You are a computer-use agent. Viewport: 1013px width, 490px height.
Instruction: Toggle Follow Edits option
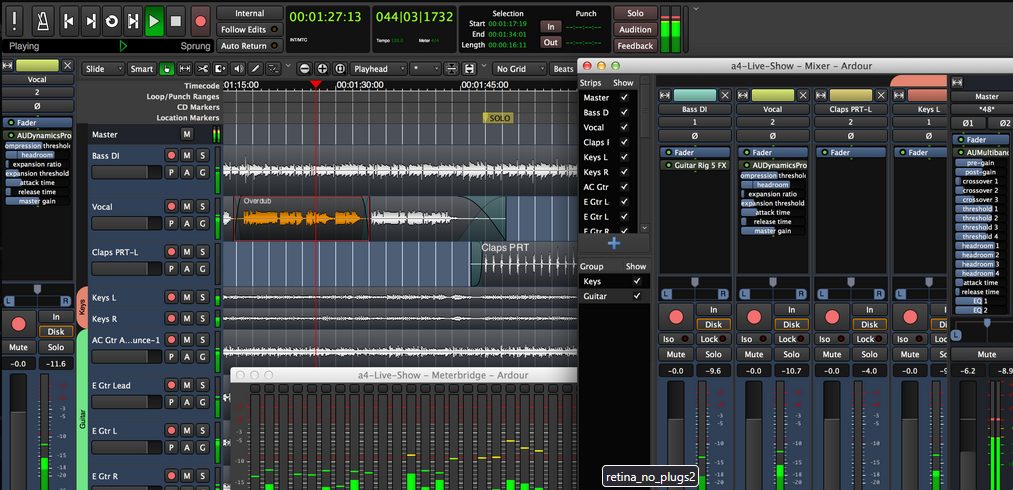[250, 30]
